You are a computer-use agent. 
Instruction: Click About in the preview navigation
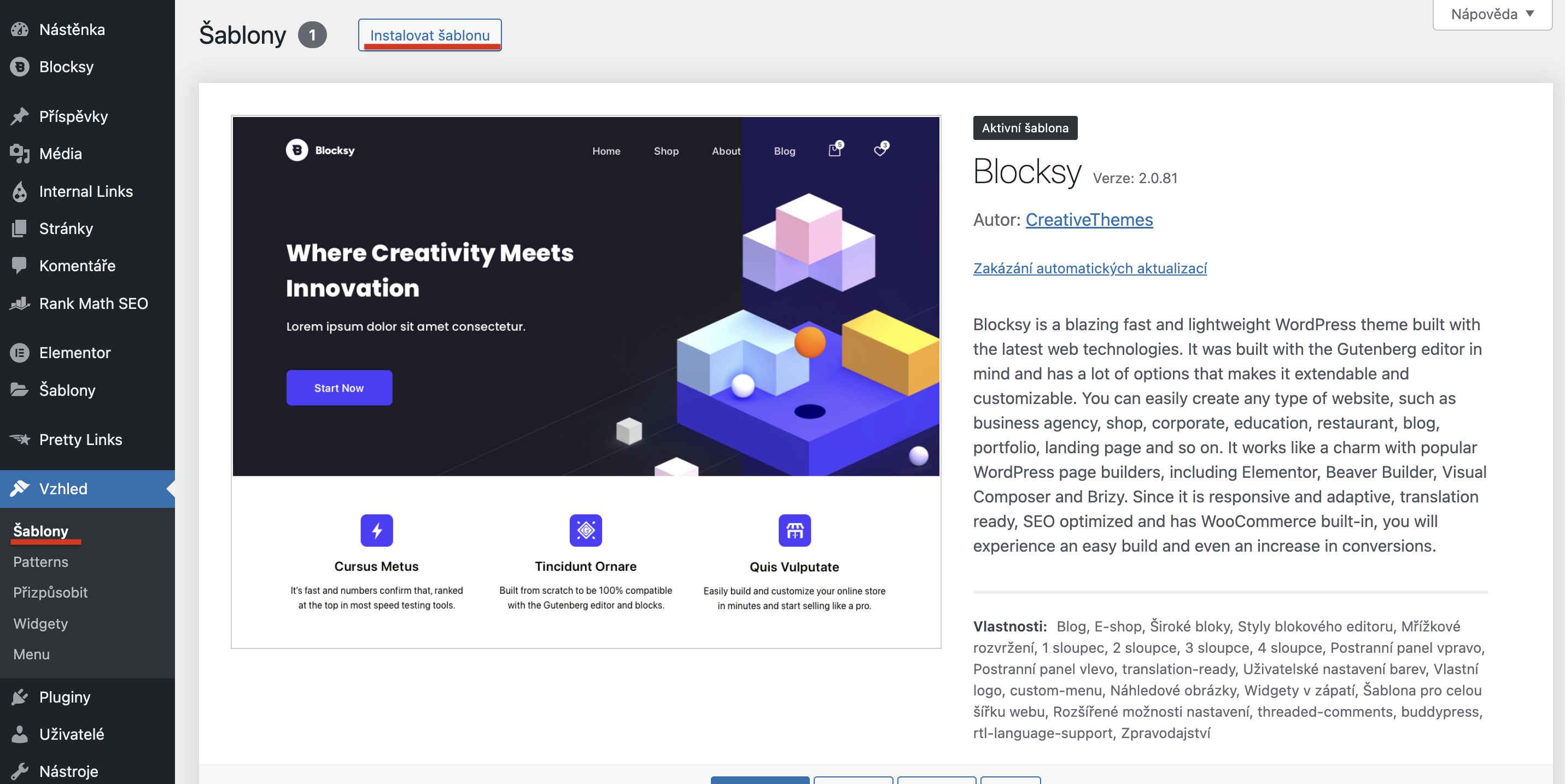pyautogui.click(x=726, y=150)
